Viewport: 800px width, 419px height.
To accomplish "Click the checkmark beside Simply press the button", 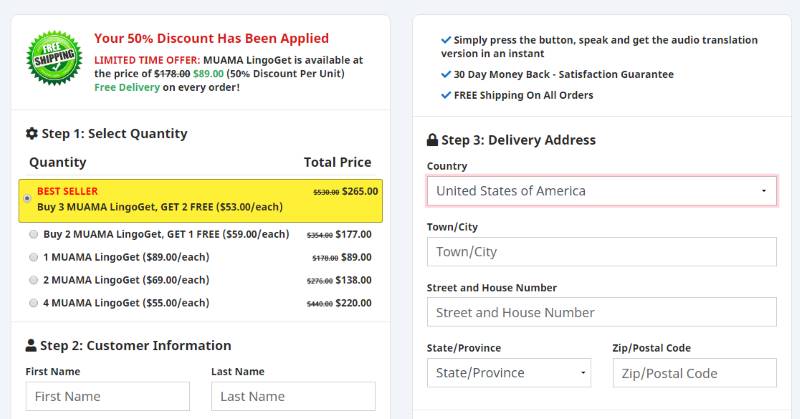I will 446,40.
